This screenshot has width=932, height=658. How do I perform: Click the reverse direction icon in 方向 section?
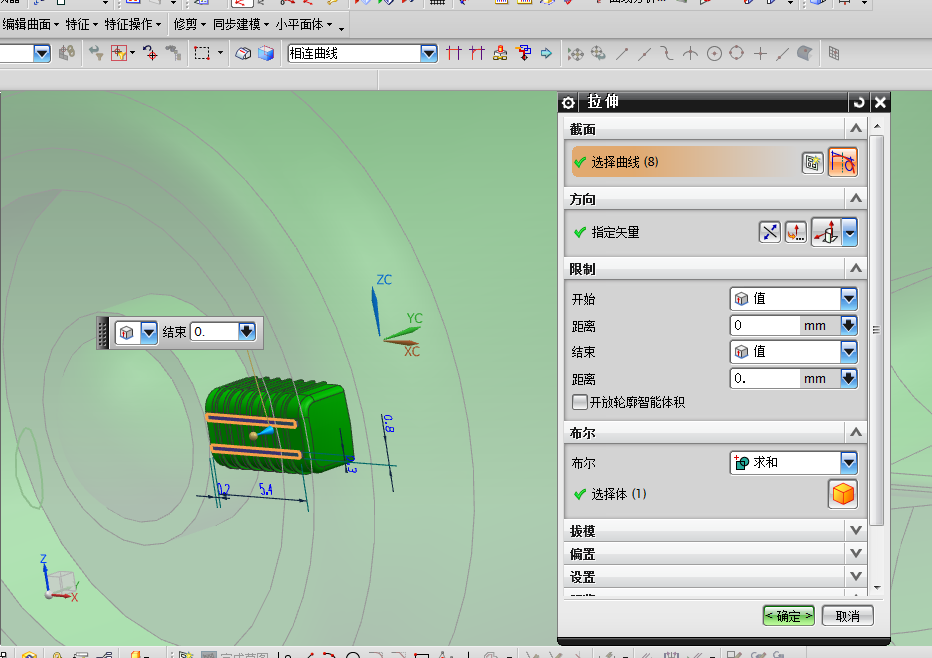(770, 232)
